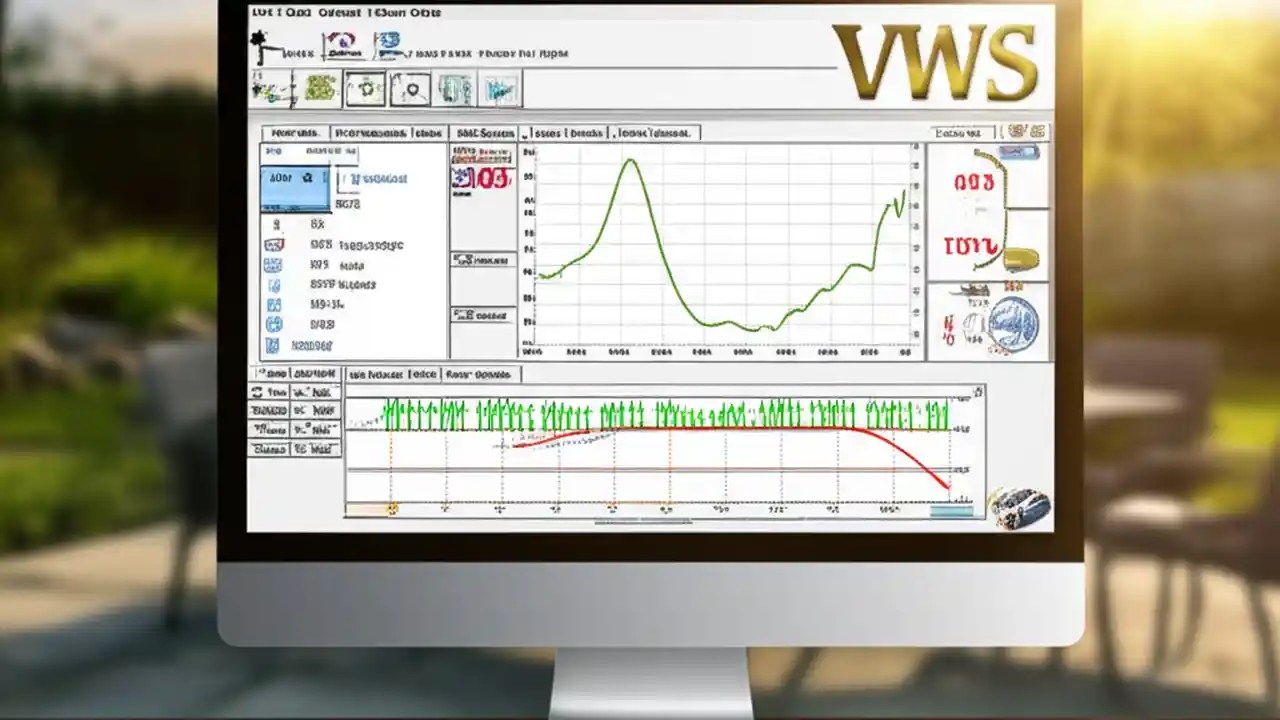Viewport: 1280px width, 720px height.
Task: Open the leftmost menu in the menu bar
Action: pos(263,12)
